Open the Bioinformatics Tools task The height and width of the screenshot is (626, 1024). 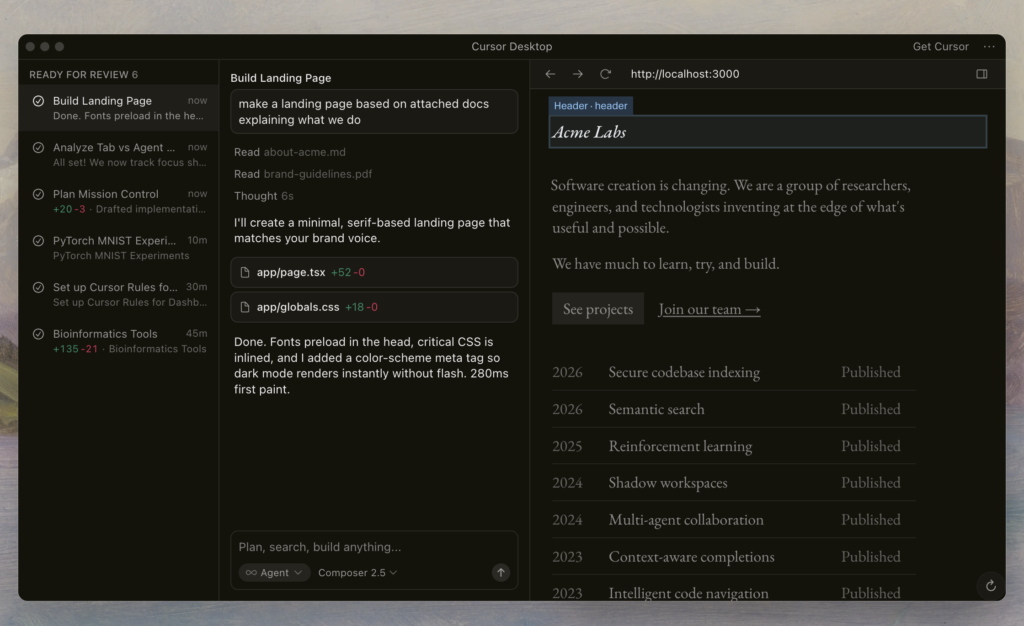(118, 341)
